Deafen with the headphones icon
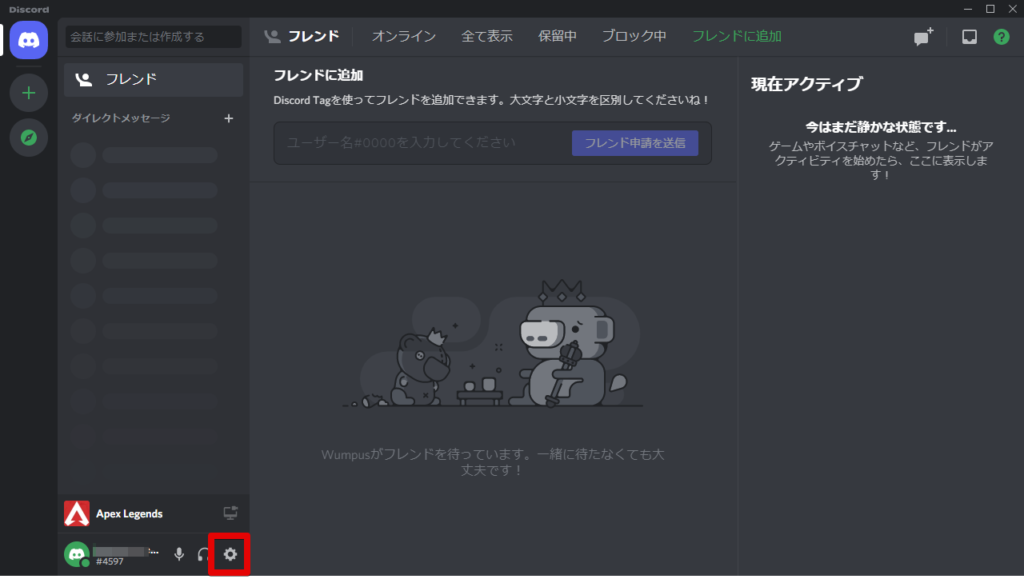The width and height of the screenshot is (1024, 579). click(203, 554)
